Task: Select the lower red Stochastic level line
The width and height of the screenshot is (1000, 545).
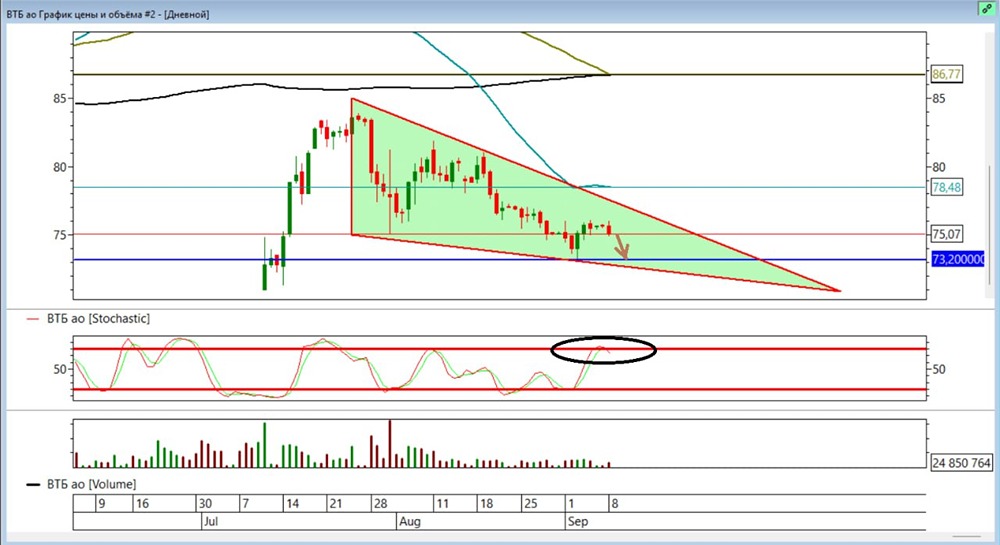Action: [x=499, y=389]
